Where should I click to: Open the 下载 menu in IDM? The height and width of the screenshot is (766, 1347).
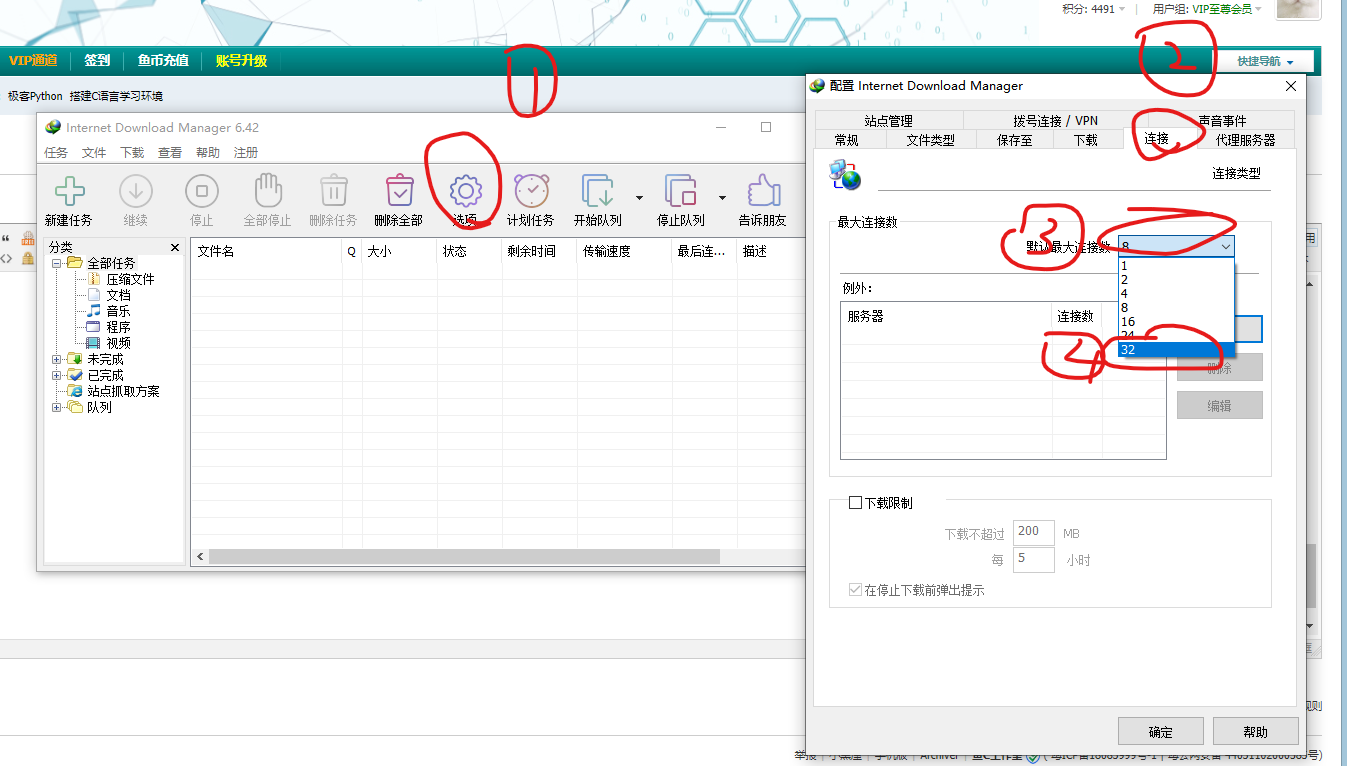tap(132, 153)
